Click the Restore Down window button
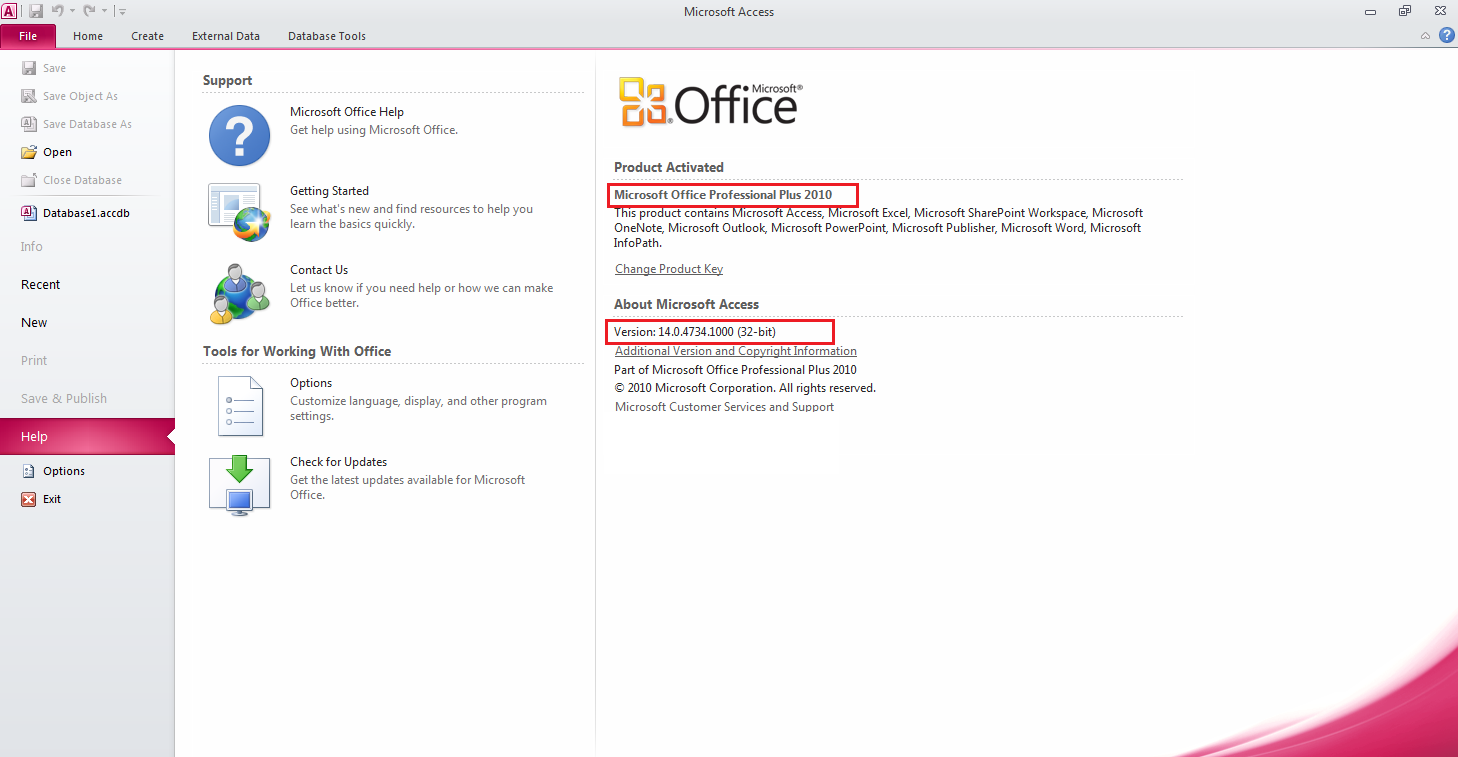This screenshot has width=1458, height=757. pos(1405,11)
